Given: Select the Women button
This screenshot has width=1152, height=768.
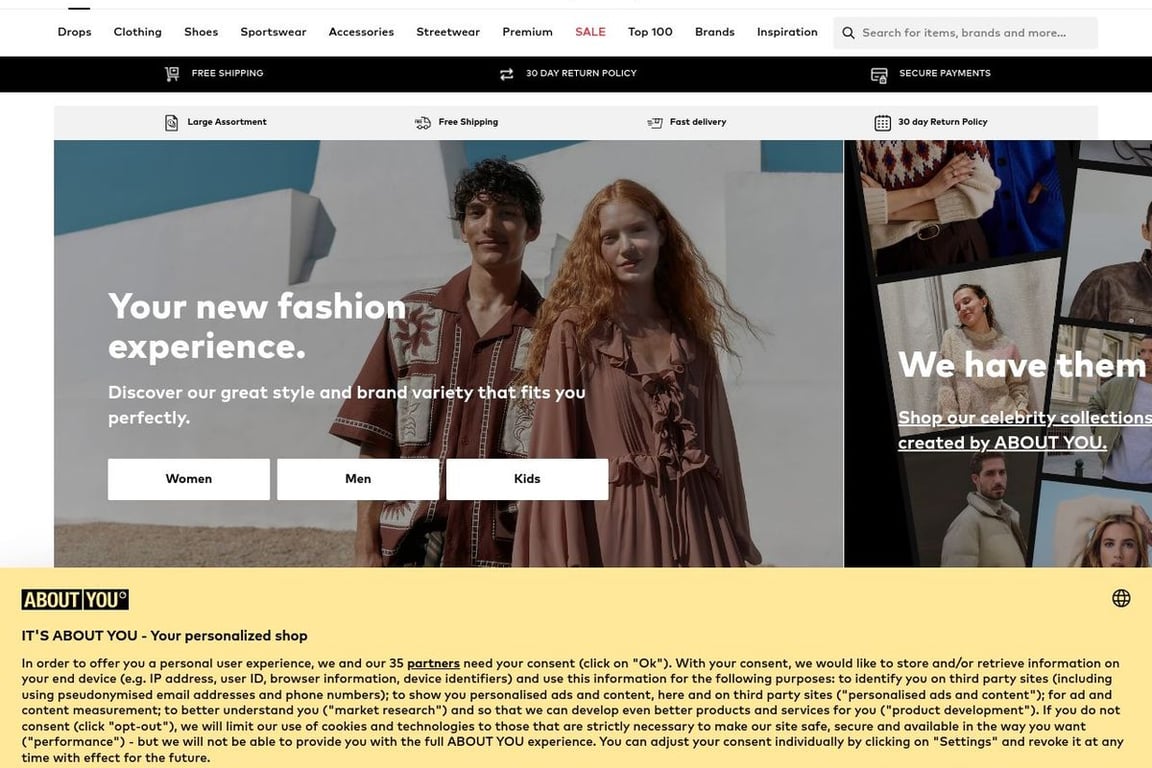Looking at the screenshot, I should (189, 479).
